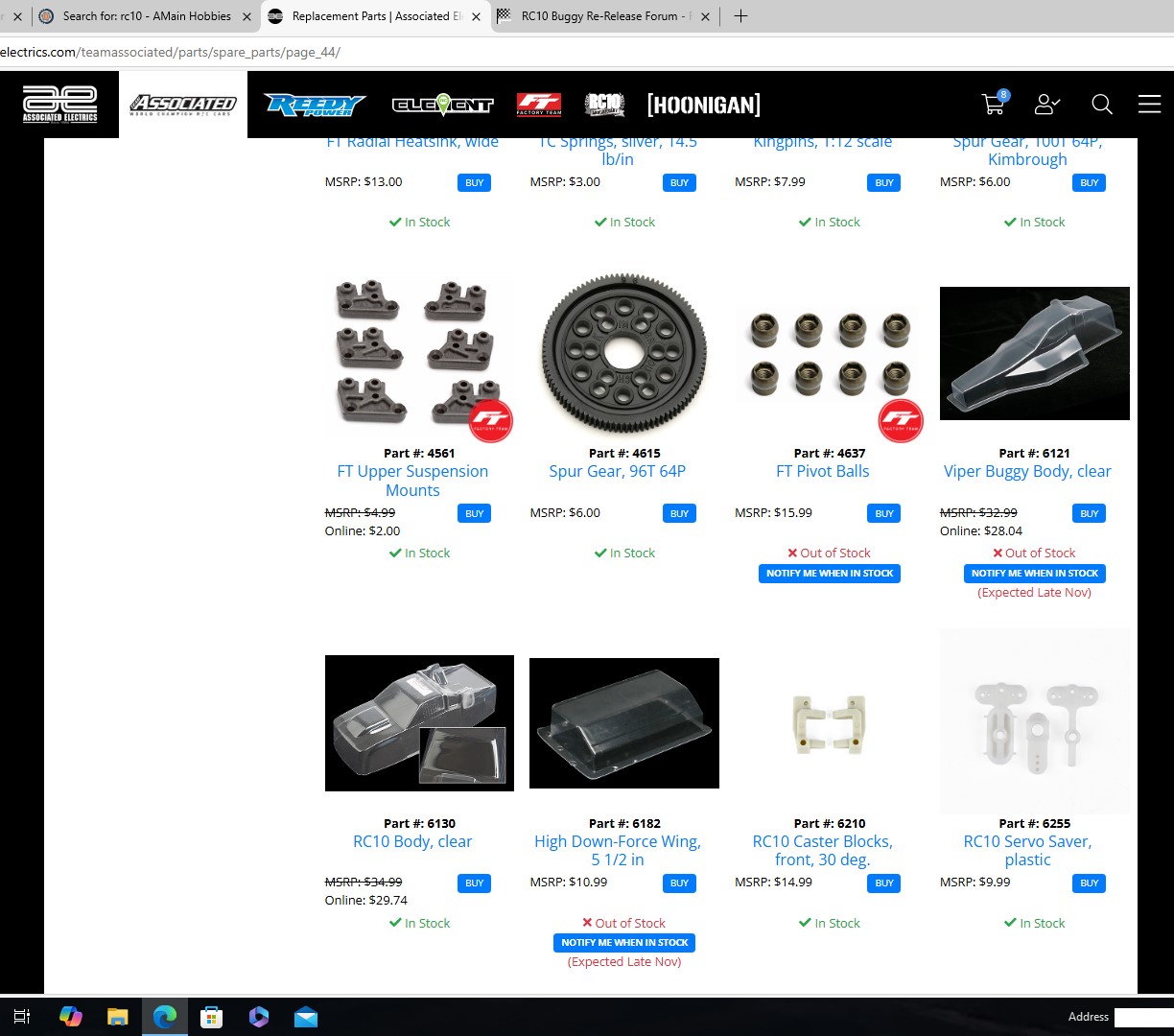Open the account profile icon

pyautogui.click(x=1046, y=104)
